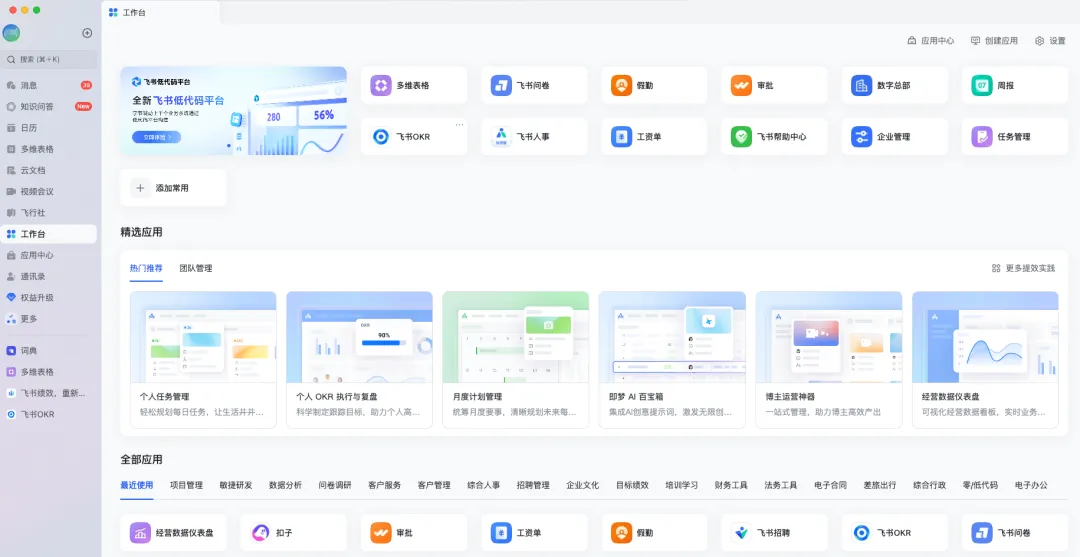Click the plus icon beside the avatar
Screen dimensions: 1080x557
[87, 33]
